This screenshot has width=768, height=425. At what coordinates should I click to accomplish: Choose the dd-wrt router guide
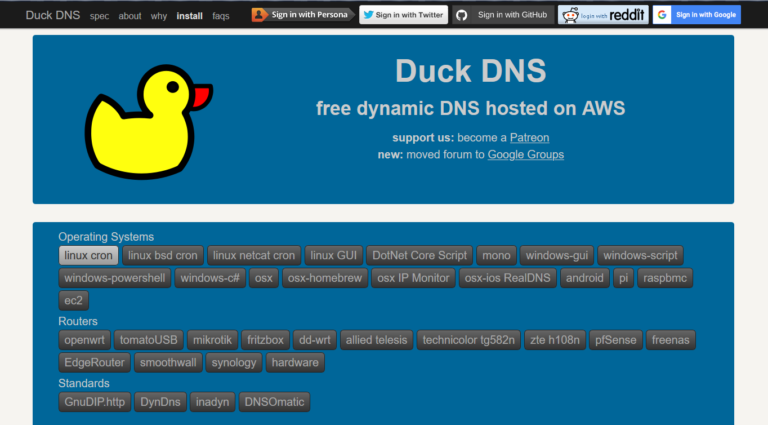click(315, 340)
